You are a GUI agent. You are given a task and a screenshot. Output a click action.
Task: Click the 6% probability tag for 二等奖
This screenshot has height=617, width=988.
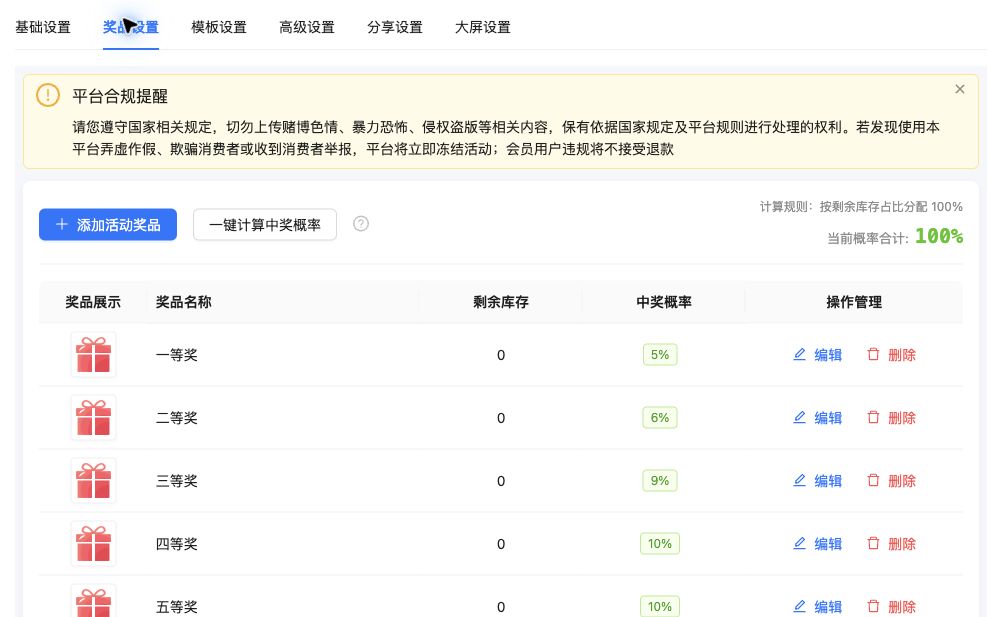[660, 417]
